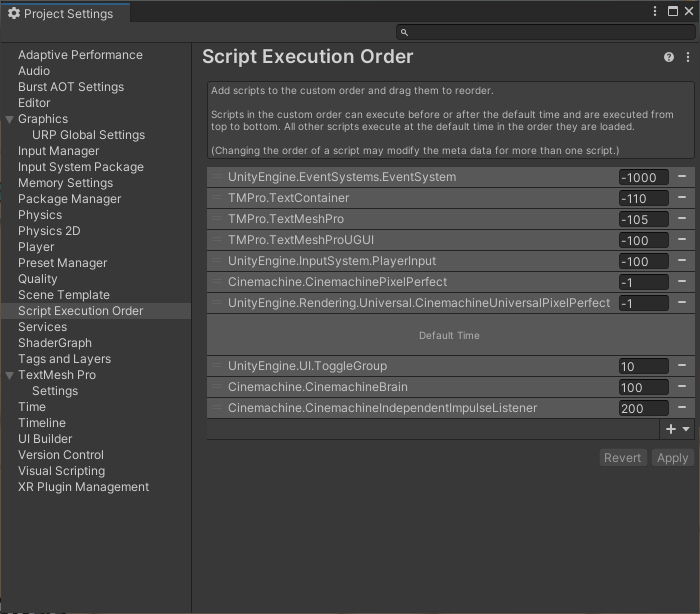This screenshot has width=700, height=614.
Task: Open Visual Scripting settings
Action: pos(62,471)
